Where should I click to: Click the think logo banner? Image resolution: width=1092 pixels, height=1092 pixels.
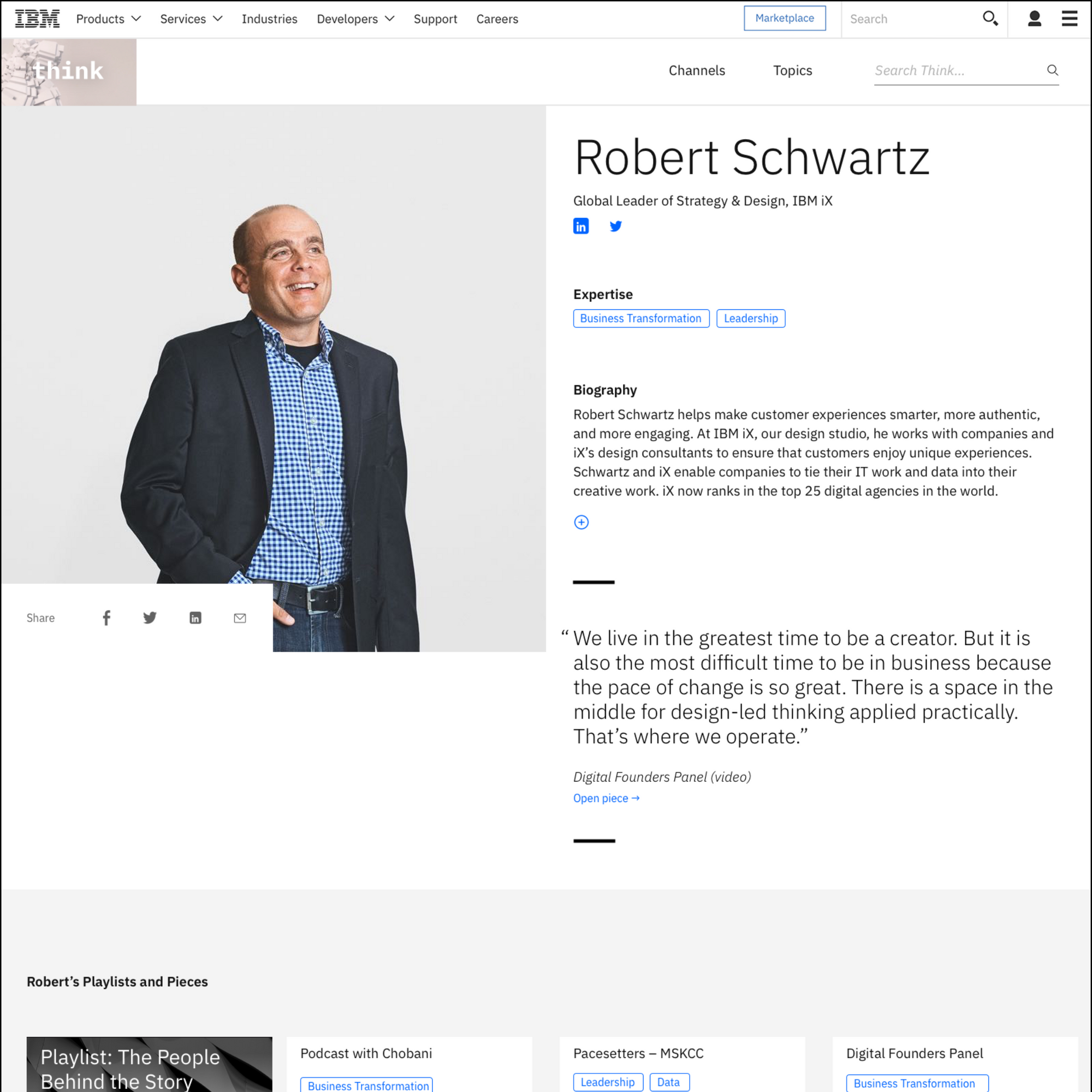point(68,72)
